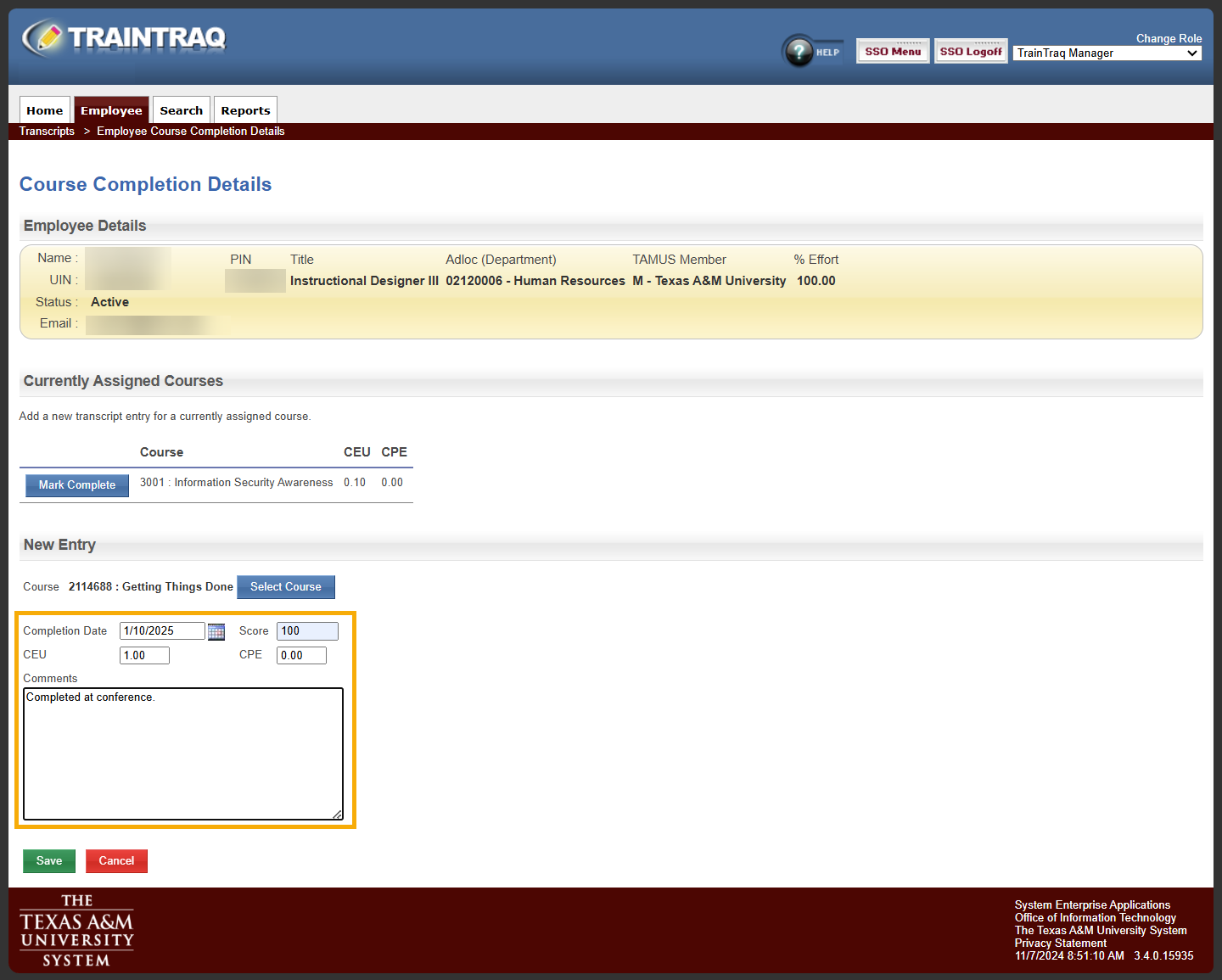Screen dimensions: 1222x980
Task: Select the Employee tab
Action: (x=111, y=109)
